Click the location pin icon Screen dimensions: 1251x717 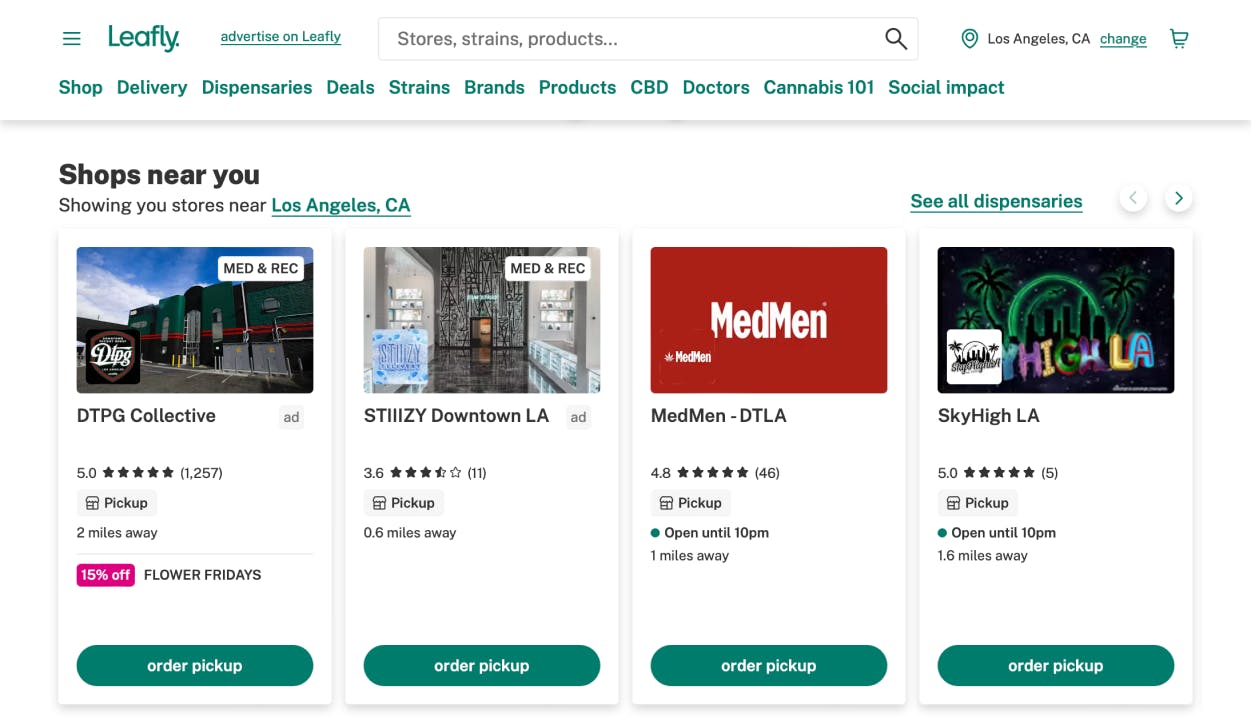point(969,39)
